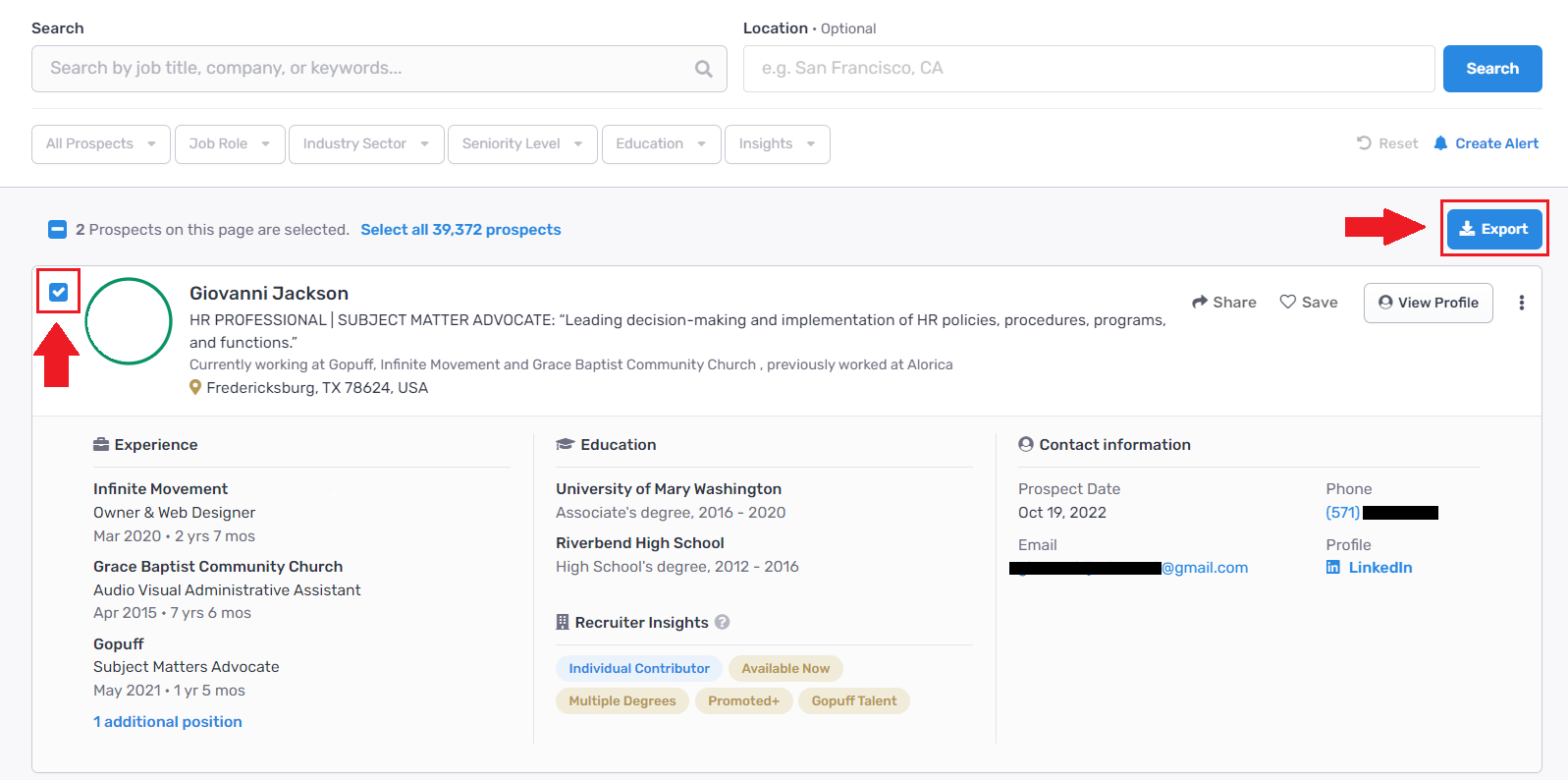
Task: Click Audio Visual Administrative Assistant title
Action: click(x=227, y=590)
